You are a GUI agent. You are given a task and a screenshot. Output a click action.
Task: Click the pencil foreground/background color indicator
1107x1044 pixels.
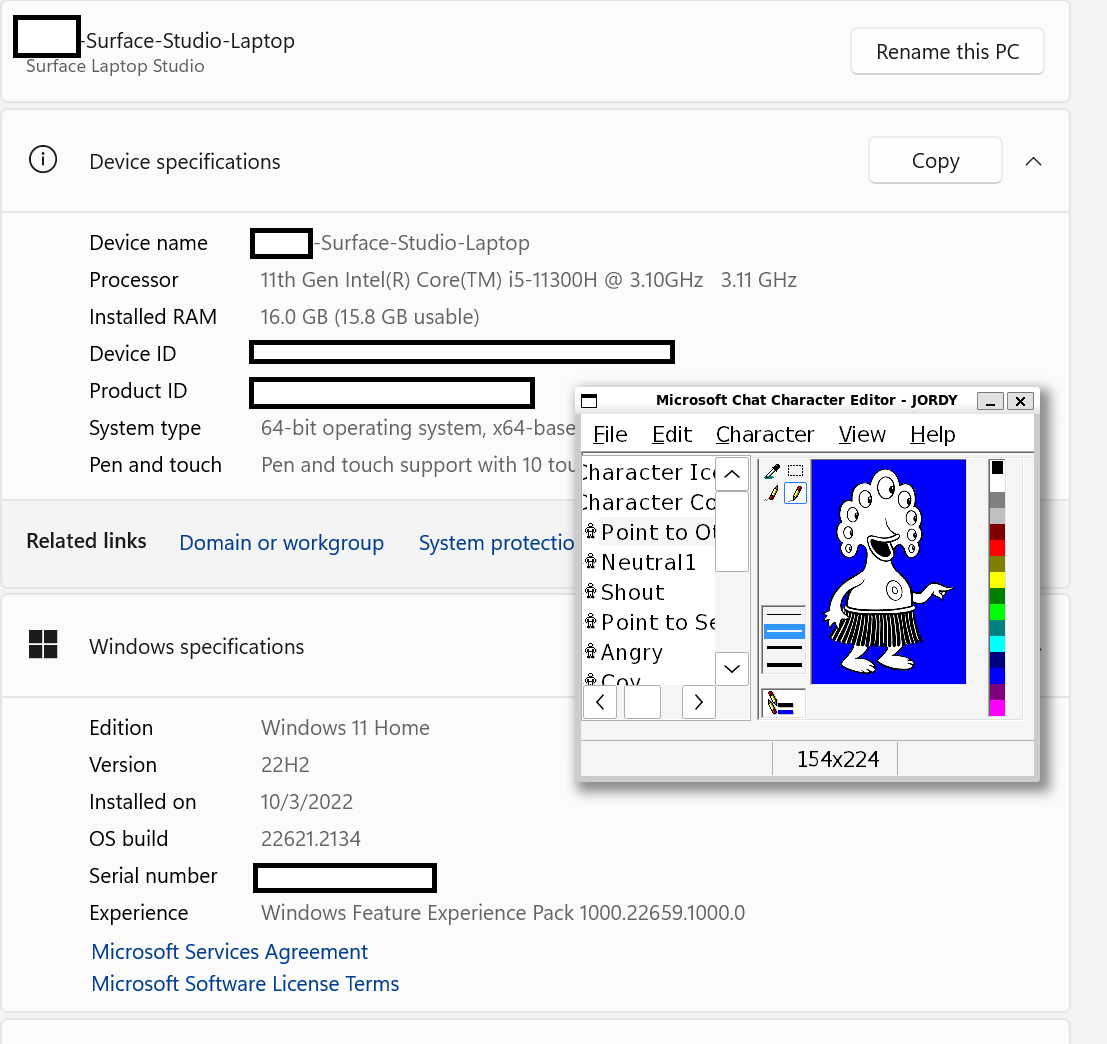782,704
